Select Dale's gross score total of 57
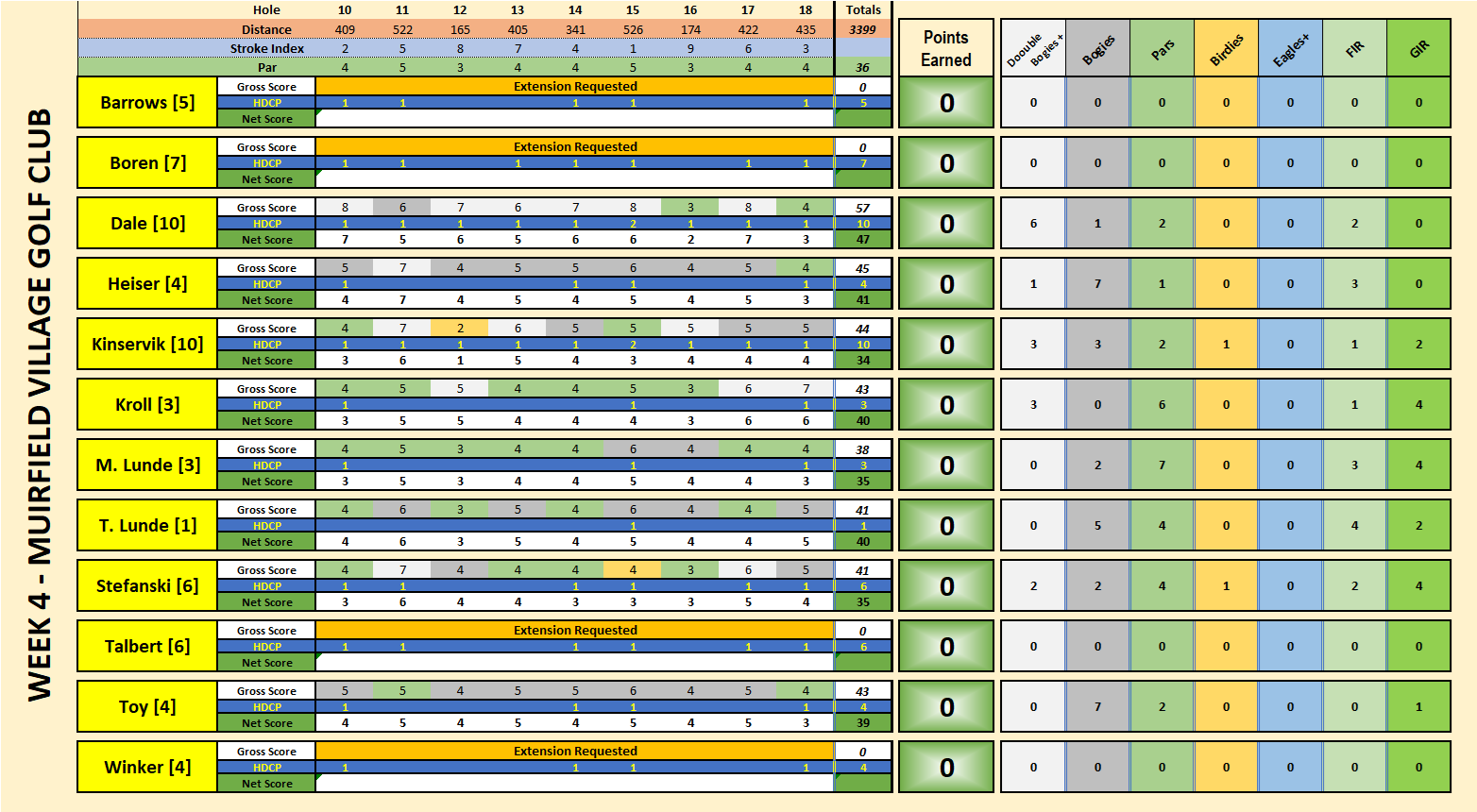Screen dimensions: 1477x812 point(862,208)
